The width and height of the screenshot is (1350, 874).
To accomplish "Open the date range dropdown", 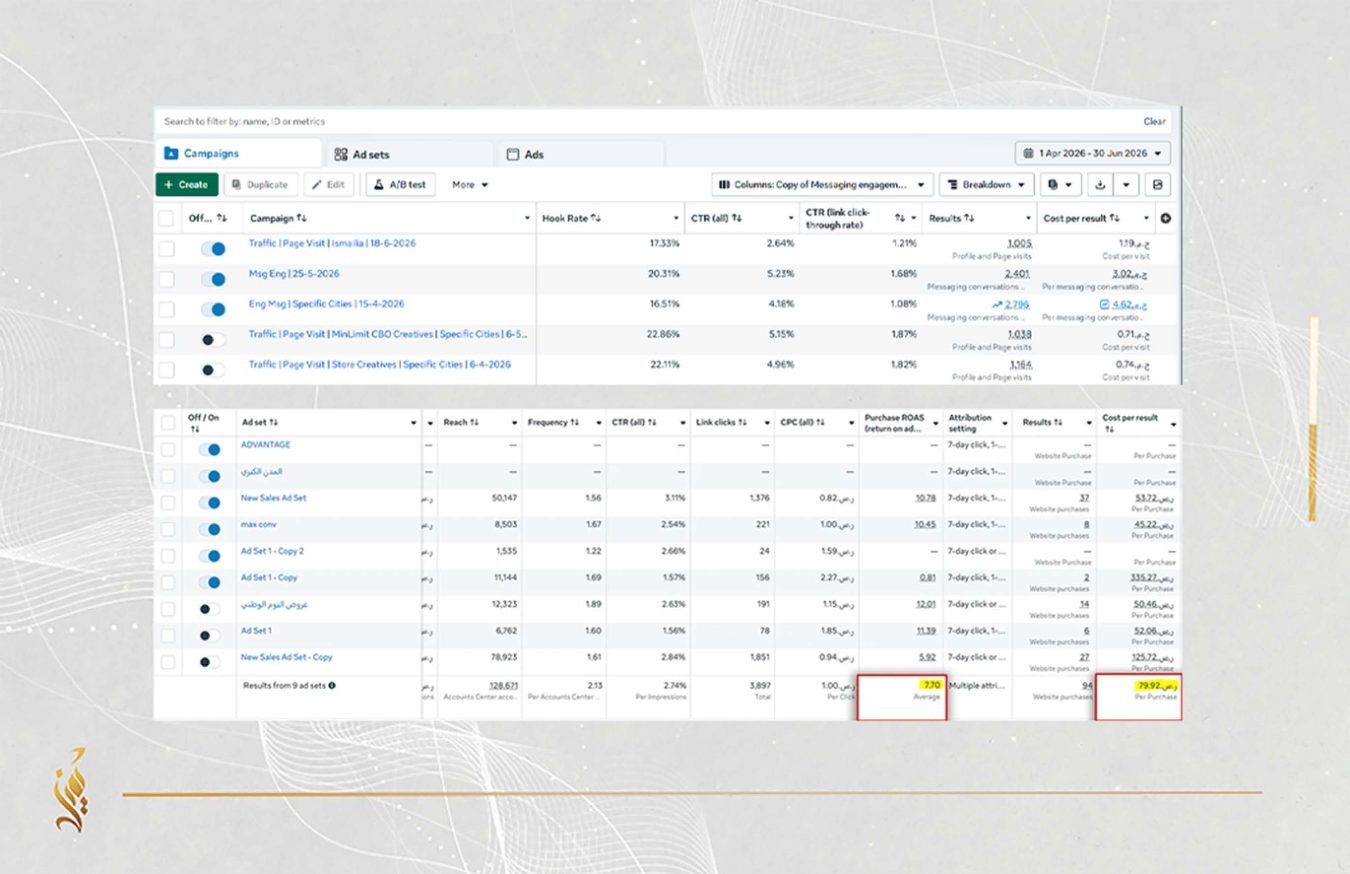I will 1093,153.
